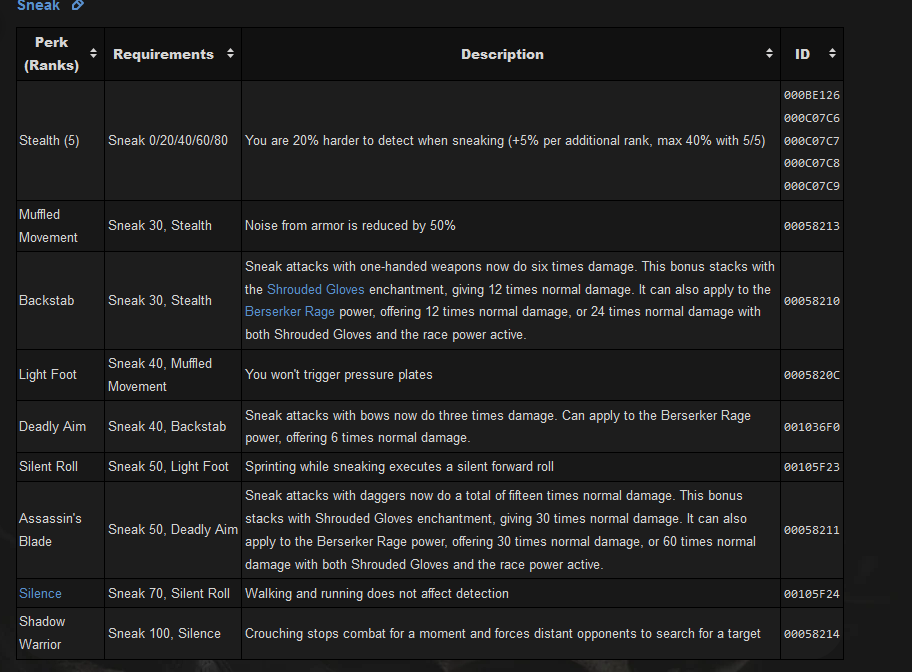Select the Light Foot perk cell

pos(60,375)
